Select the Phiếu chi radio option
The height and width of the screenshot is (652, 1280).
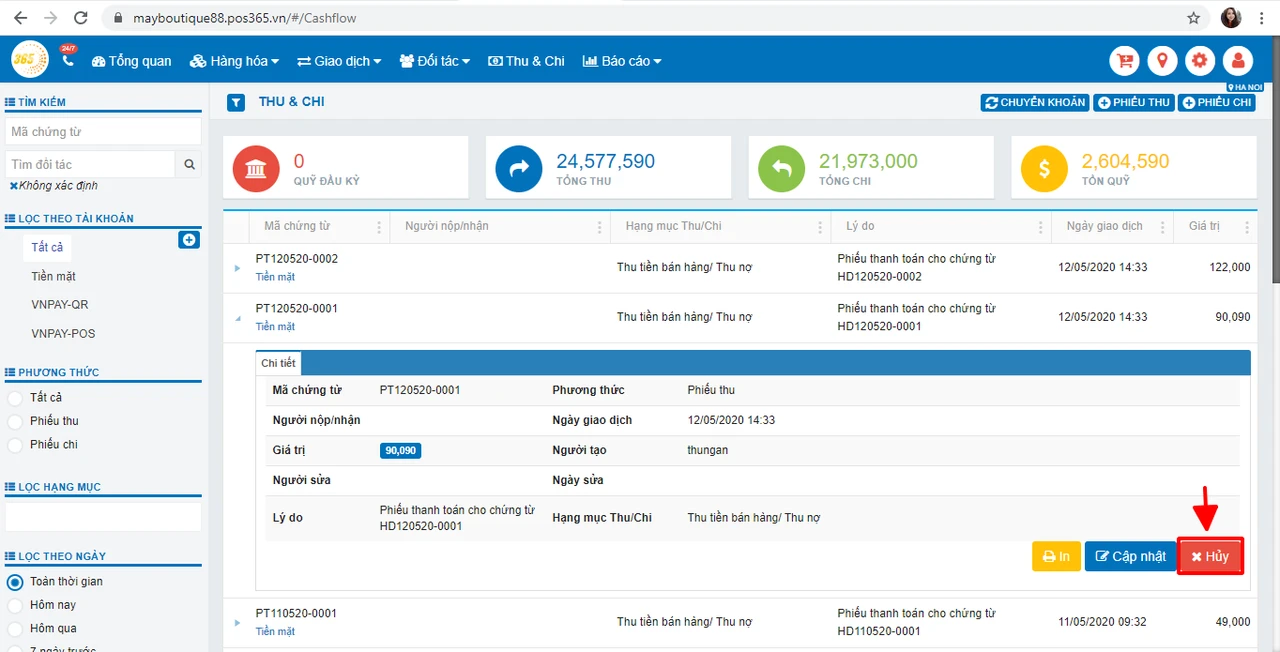pyautogui.click(x=15, y=444)
